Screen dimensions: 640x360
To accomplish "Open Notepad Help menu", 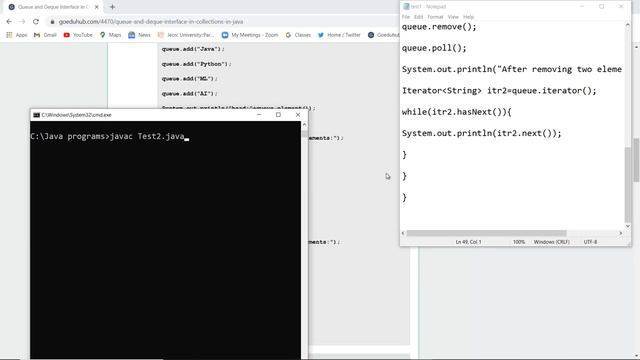I will click(469, 17).
